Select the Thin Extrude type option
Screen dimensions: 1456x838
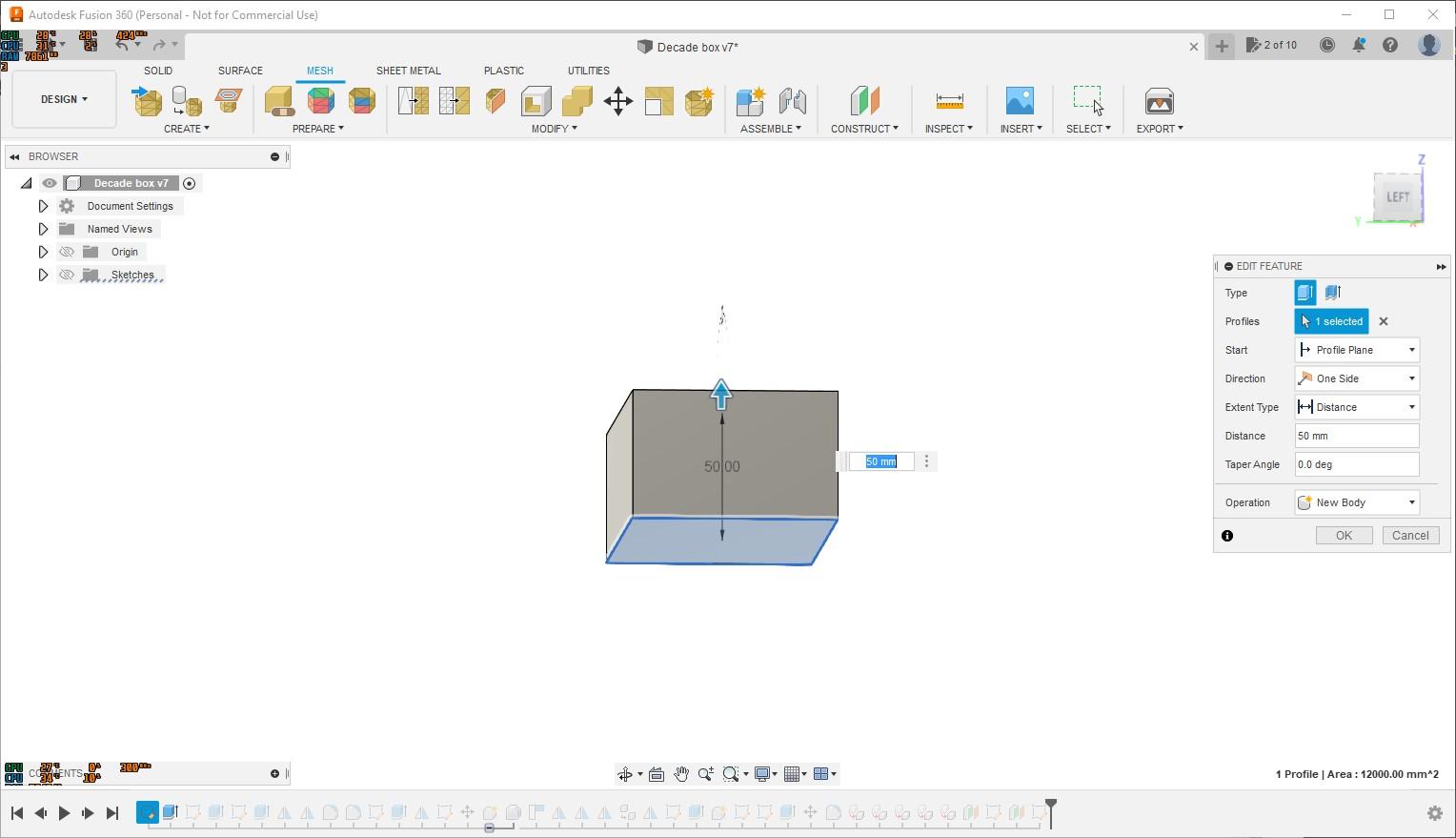[1333, 293]
